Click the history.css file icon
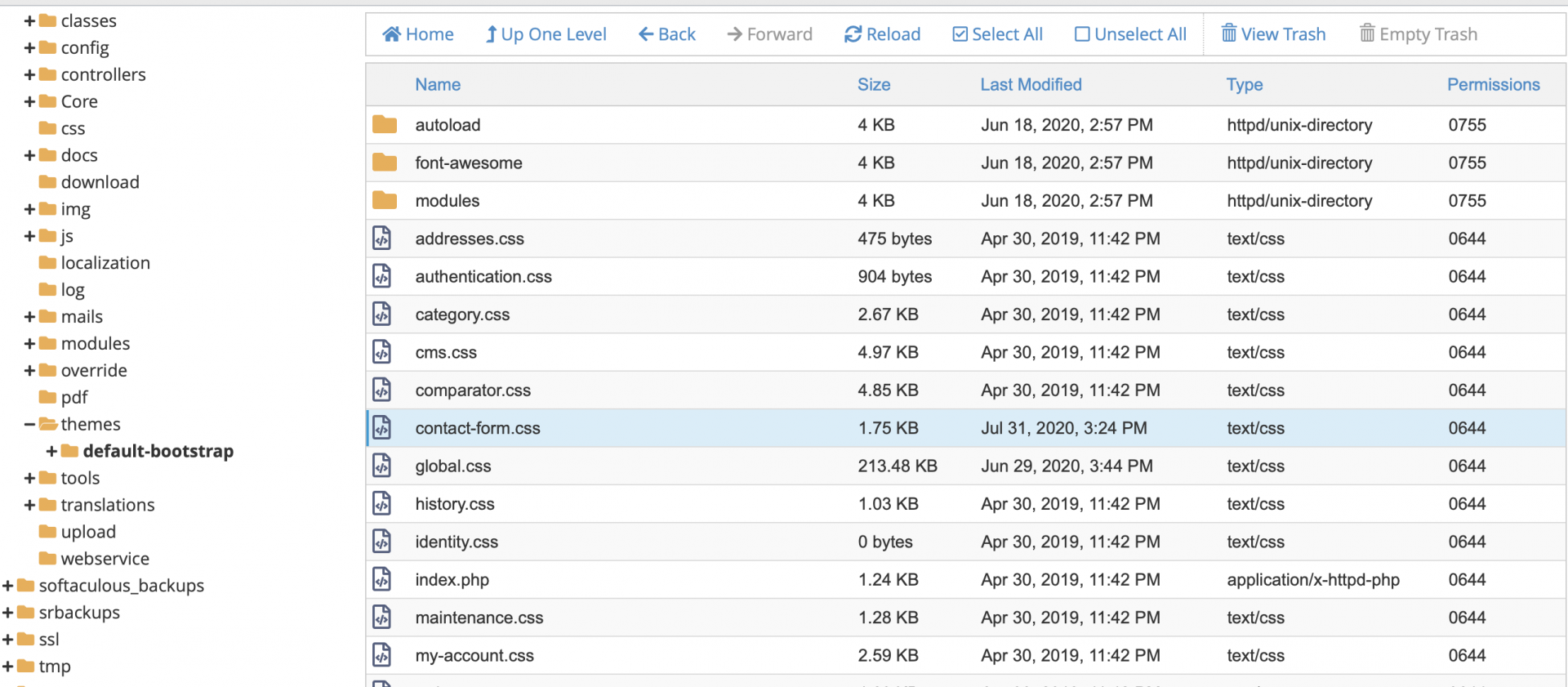The height and width of the screenshot is (687, 1568). click(x=382, y=503)
